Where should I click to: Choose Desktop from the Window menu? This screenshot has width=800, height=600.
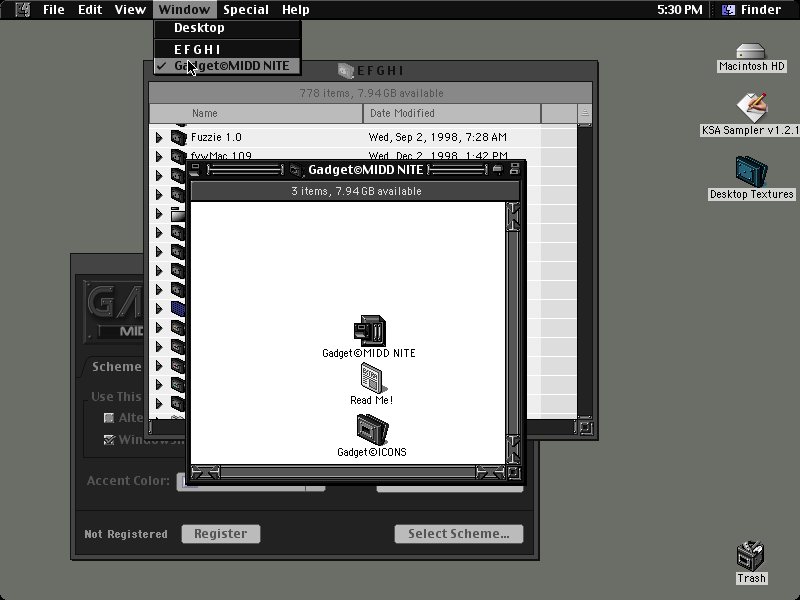[227, 28]
